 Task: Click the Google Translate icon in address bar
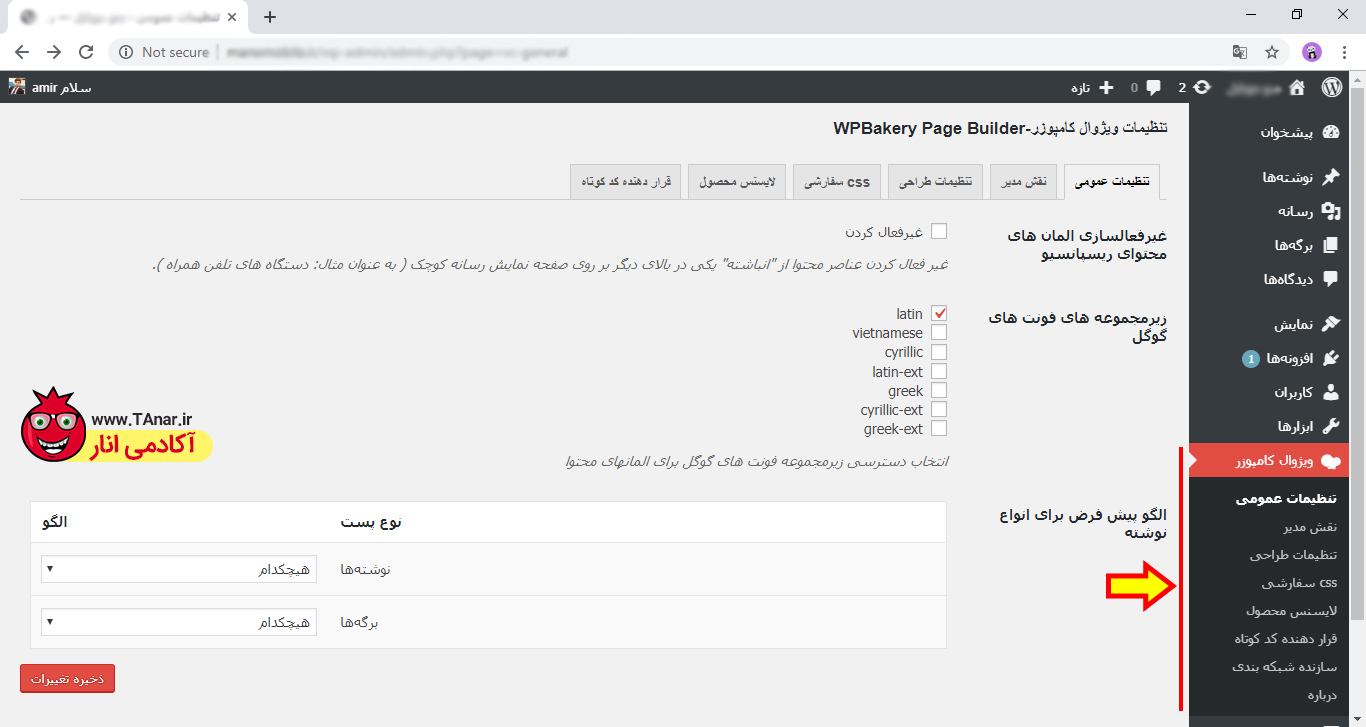click(x=1240, y=52)
